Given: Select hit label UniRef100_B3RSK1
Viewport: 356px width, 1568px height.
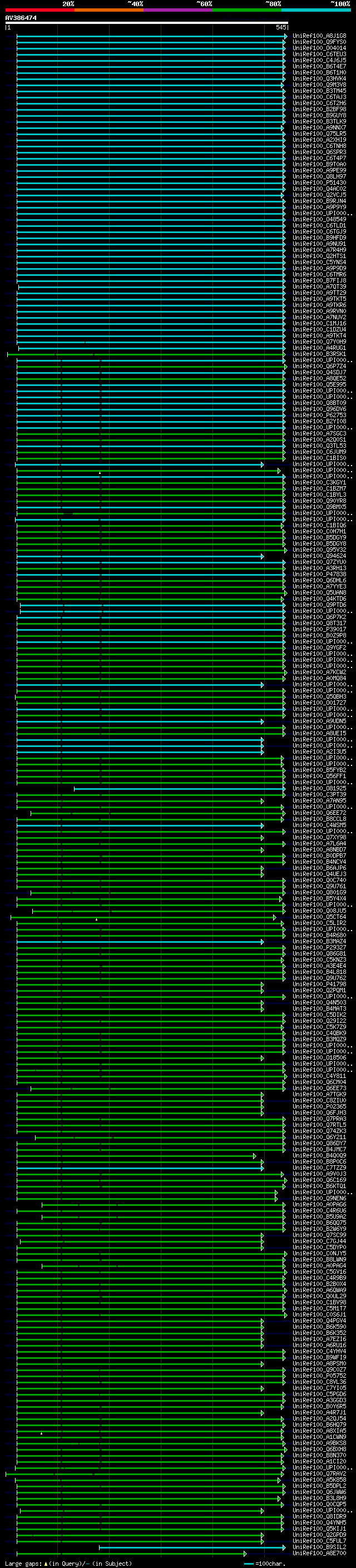Looking at the screenshot, I should 319,354.
